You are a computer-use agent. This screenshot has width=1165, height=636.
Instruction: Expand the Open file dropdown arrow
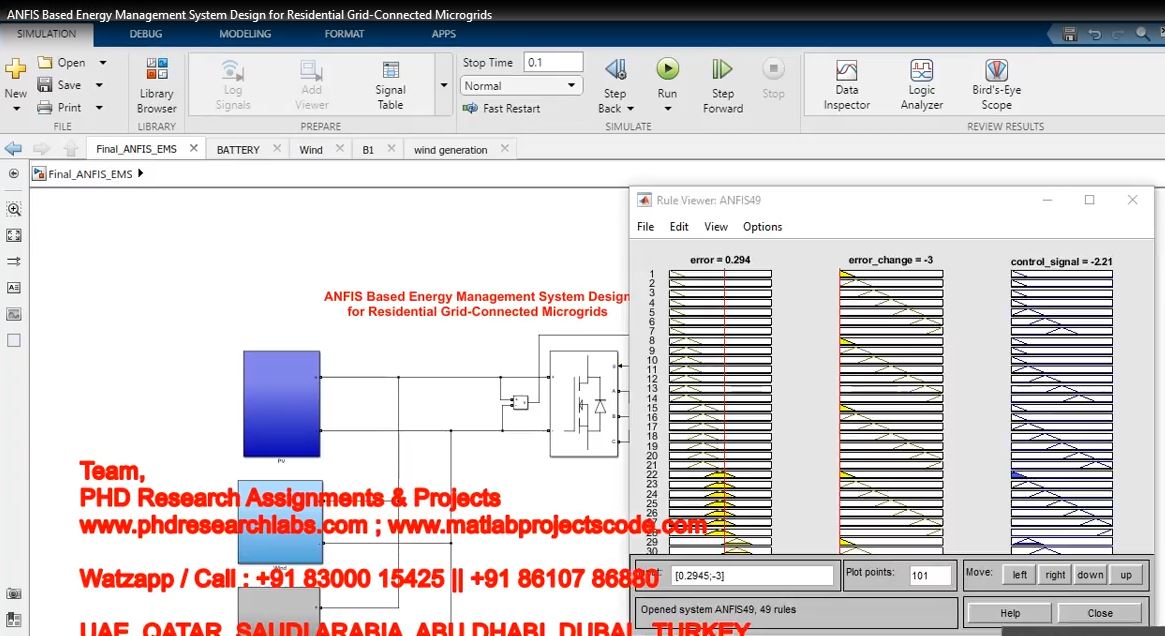[x=102, y=63]
